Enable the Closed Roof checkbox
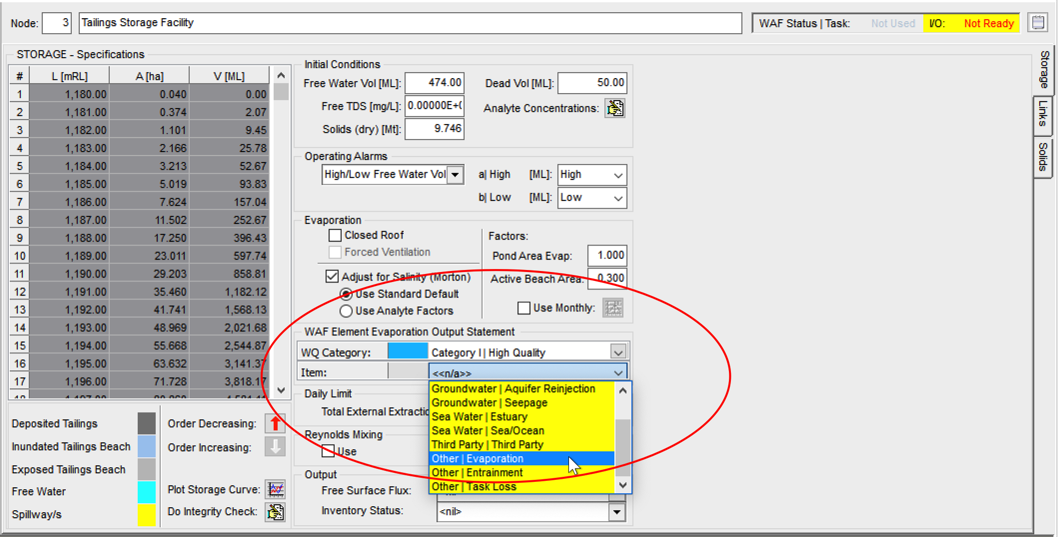 335,236
